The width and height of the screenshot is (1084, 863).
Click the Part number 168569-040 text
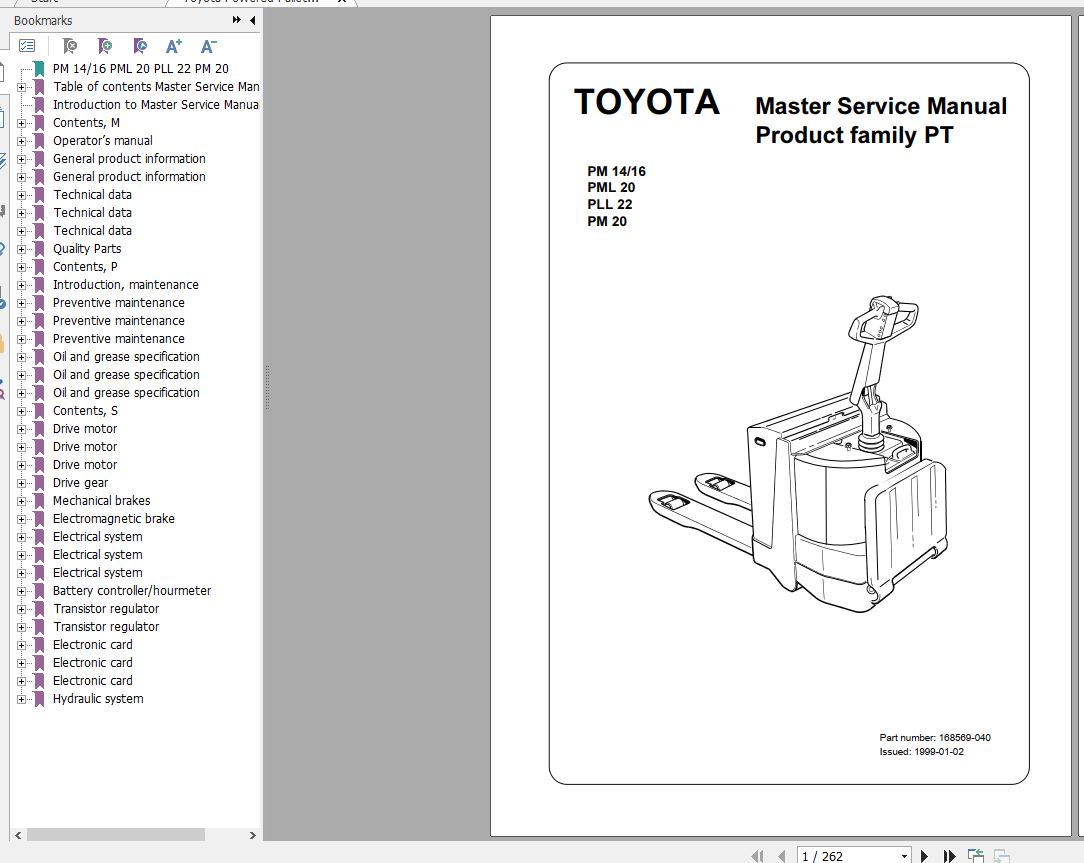pyautogui.click(x=935, y=737)
